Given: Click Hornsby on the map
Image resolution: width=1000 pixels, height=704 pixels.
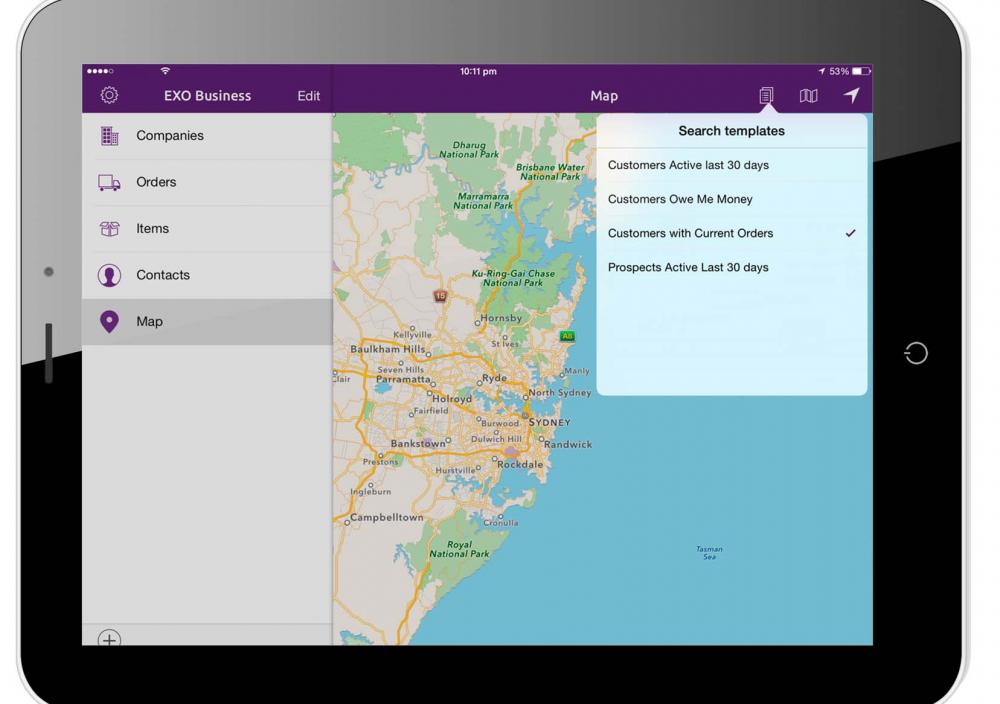Looking at the screenshot, I should 501,318.
